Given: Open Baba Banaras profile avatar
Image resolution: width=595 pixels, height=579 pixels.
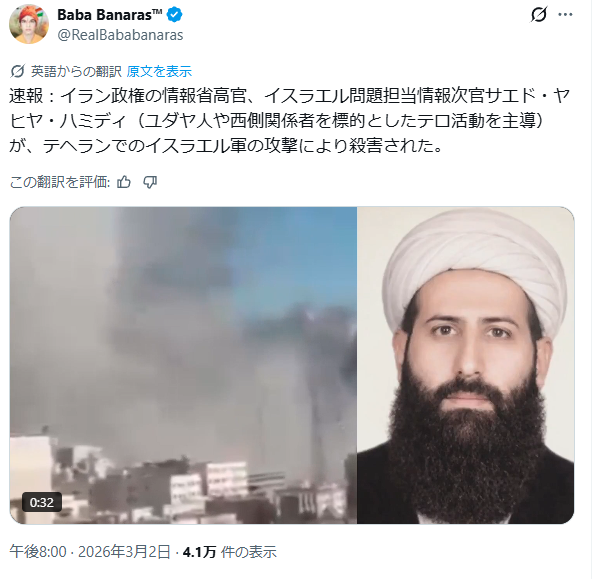Looking at the screenshot, I should 29,24.
